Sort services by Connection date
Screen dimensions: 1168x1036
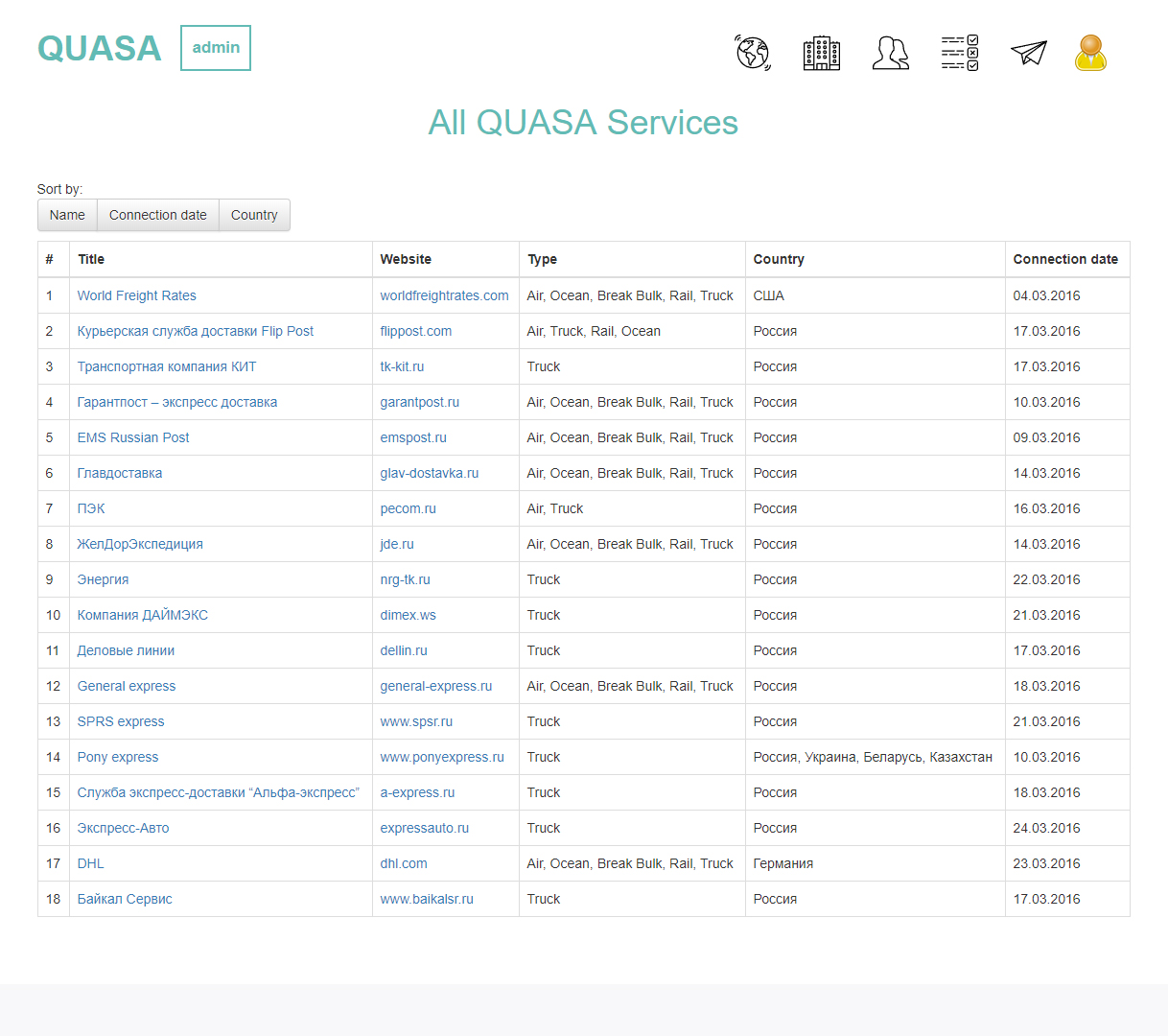click(x=158, y=215)
